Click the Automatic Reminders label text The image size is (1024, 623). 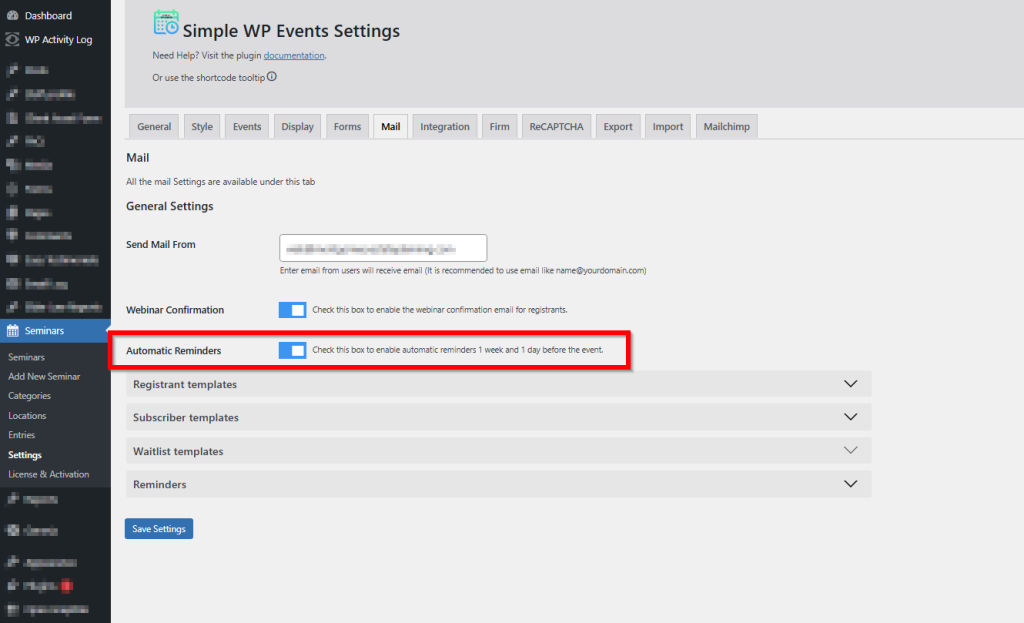(x=174, y=351)
